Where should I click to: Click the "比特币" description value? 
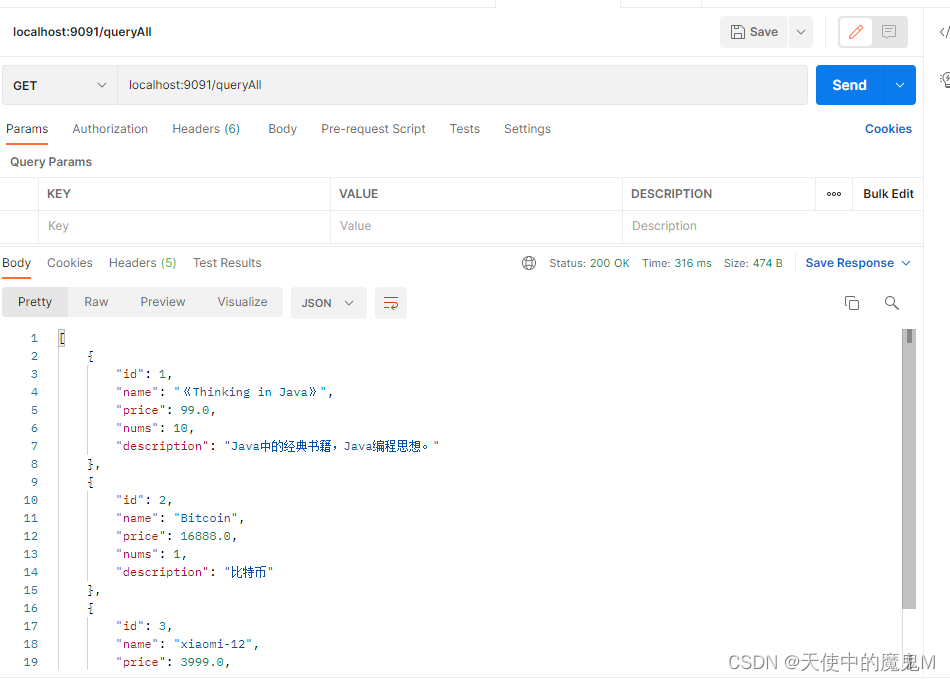(x=249, y=572)
